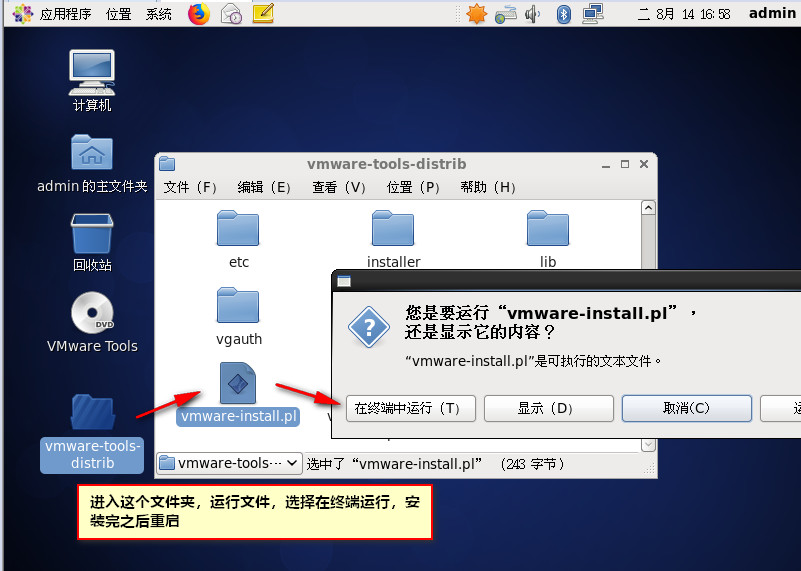801x571 pixels.
Task: Click the 取消(C) button
Action: click(x=687, y=408)
